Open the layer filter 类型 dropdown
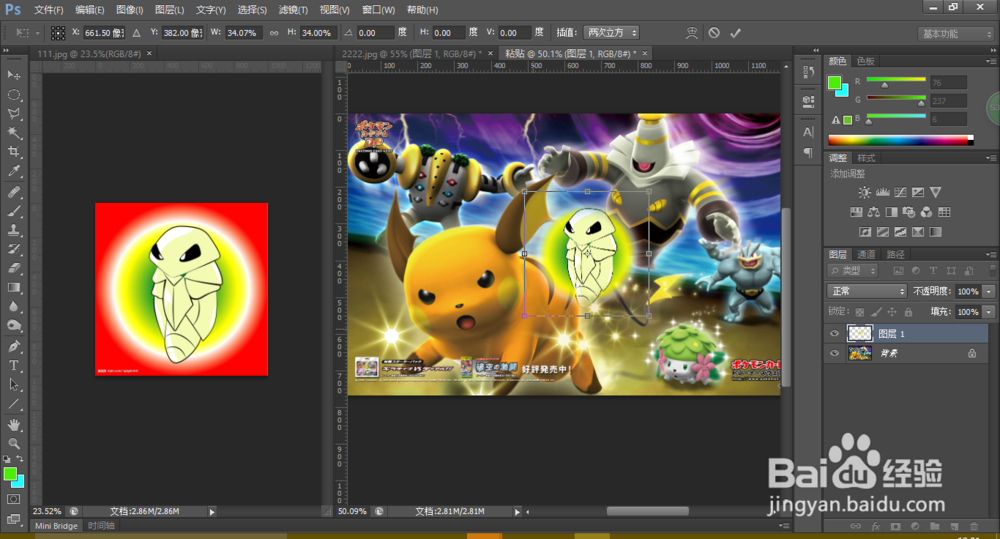1000x539 pixels. 854,271
